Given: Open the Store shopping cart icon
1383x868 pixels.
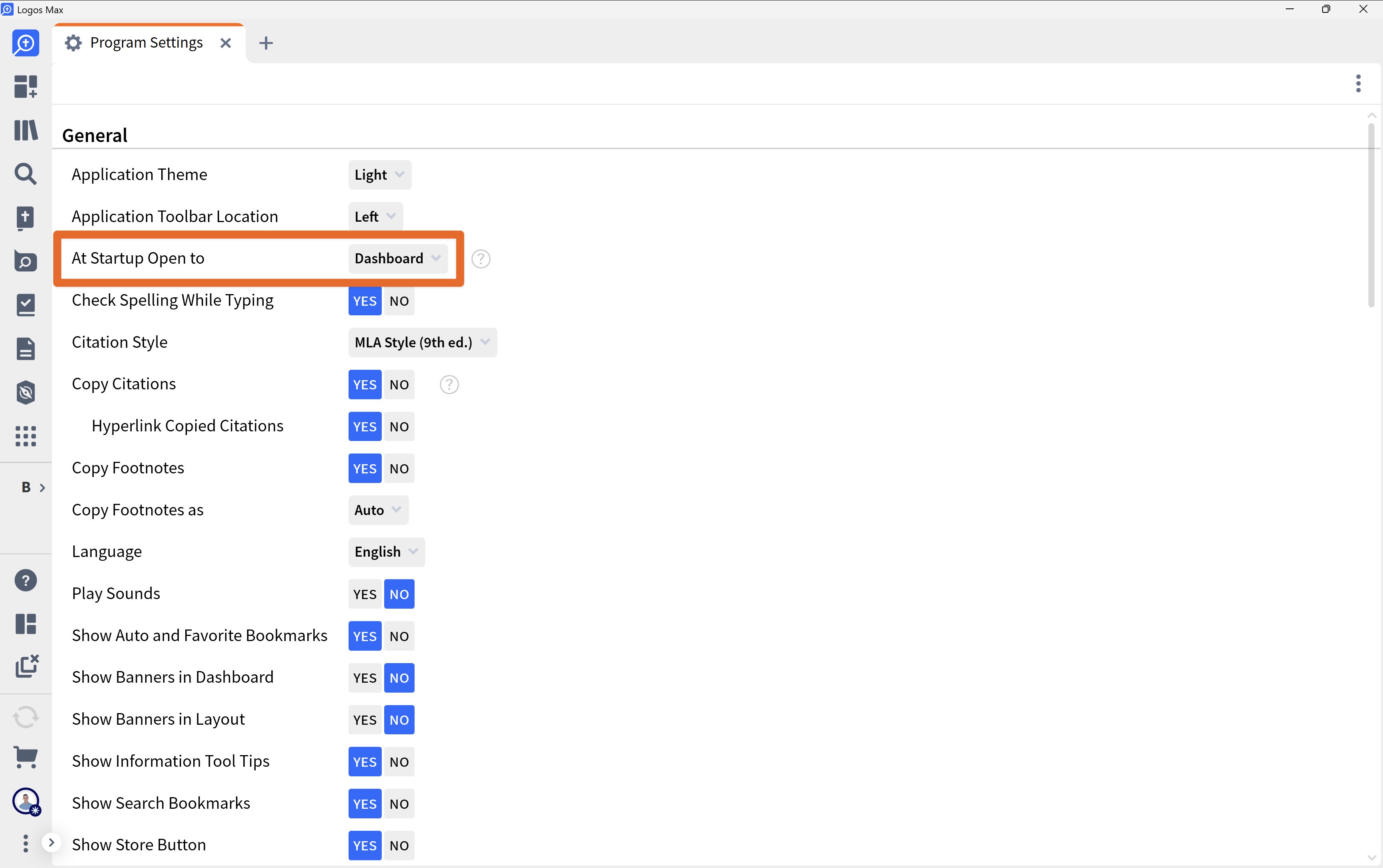Looking at the screenshot, I should coord(26,757).
